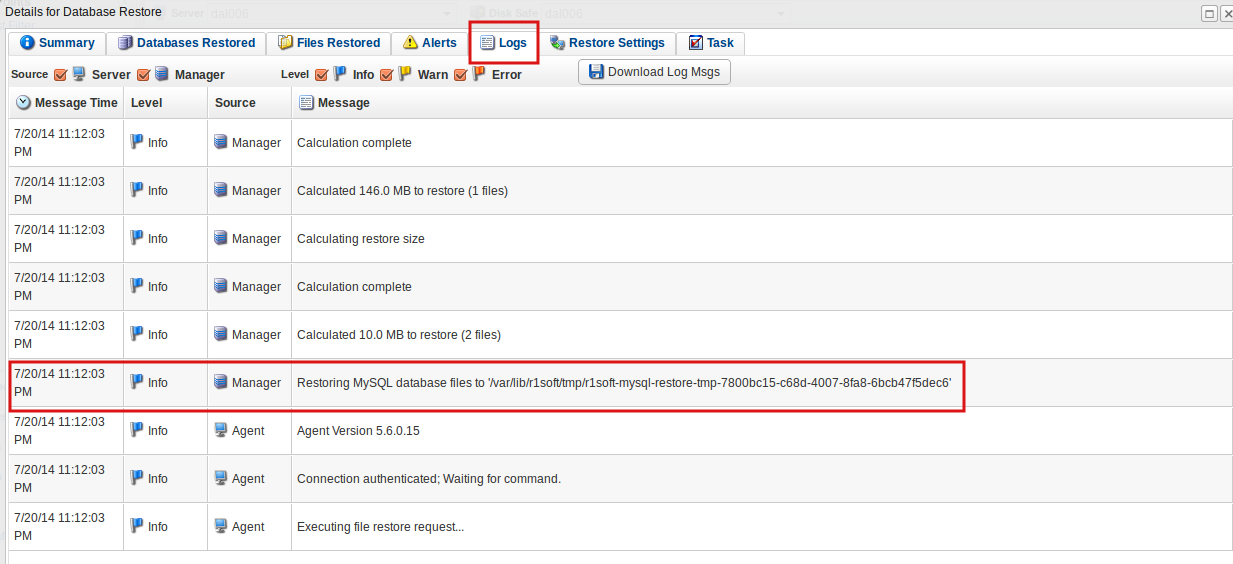The width and height of the screenshot is (1233, 564).
Task: Select the Logs tab
Action: (504, 43)
